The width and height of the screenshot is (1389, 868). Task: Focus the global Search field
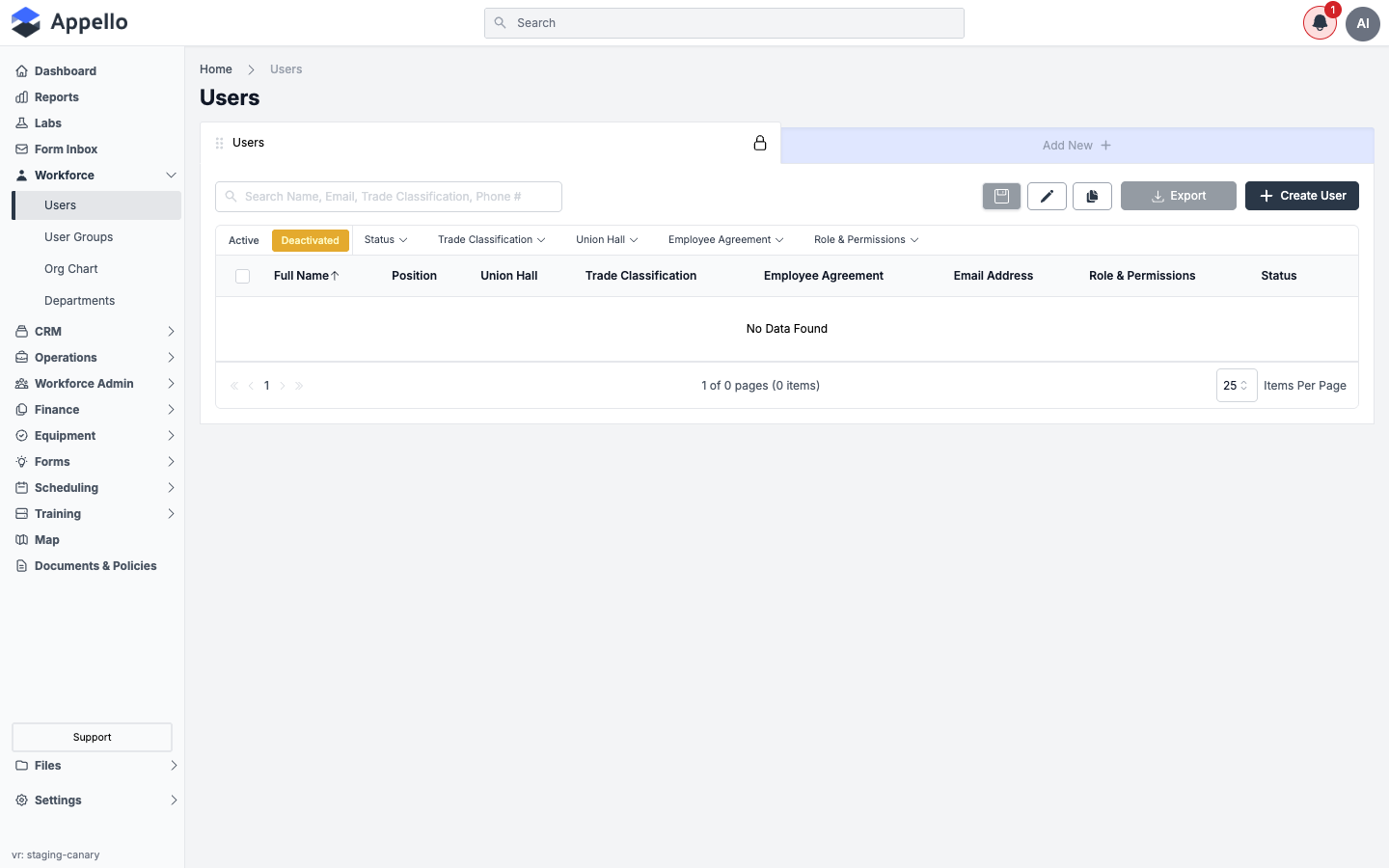[724, 23]
